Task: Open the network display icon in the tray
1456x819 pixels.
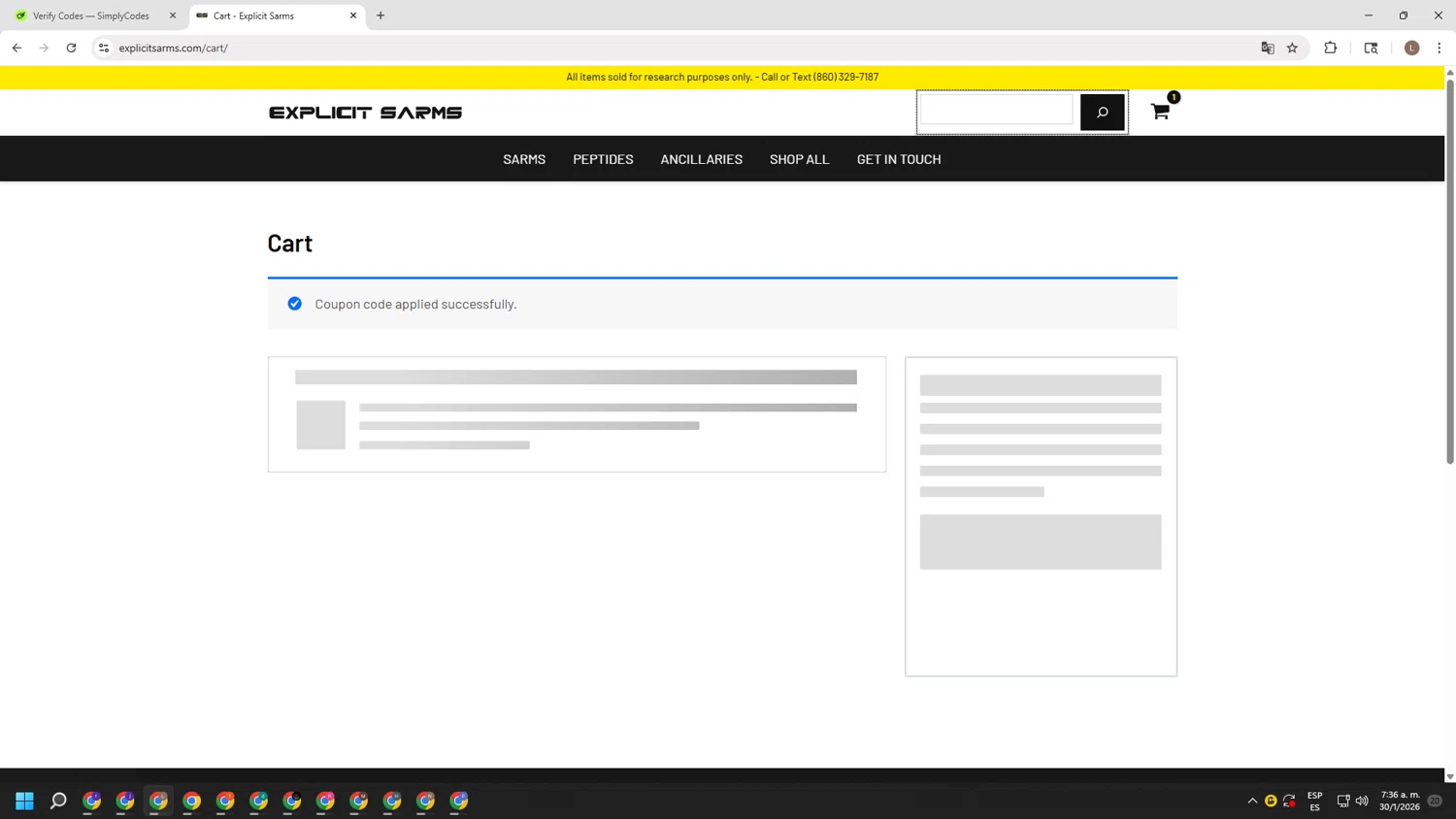Action: [x=1343, y=801]
